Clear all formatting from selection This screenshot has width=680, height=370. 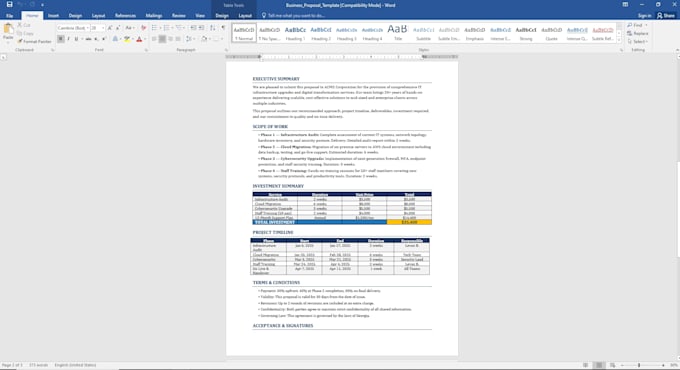(144, 28)
